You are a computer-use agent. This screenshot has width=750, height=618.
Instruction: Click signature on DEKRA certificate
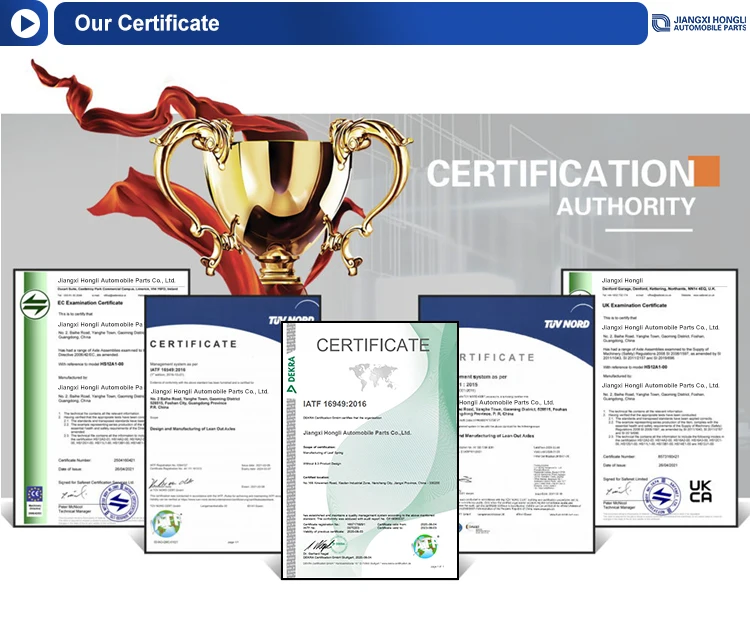click(321, 545)
